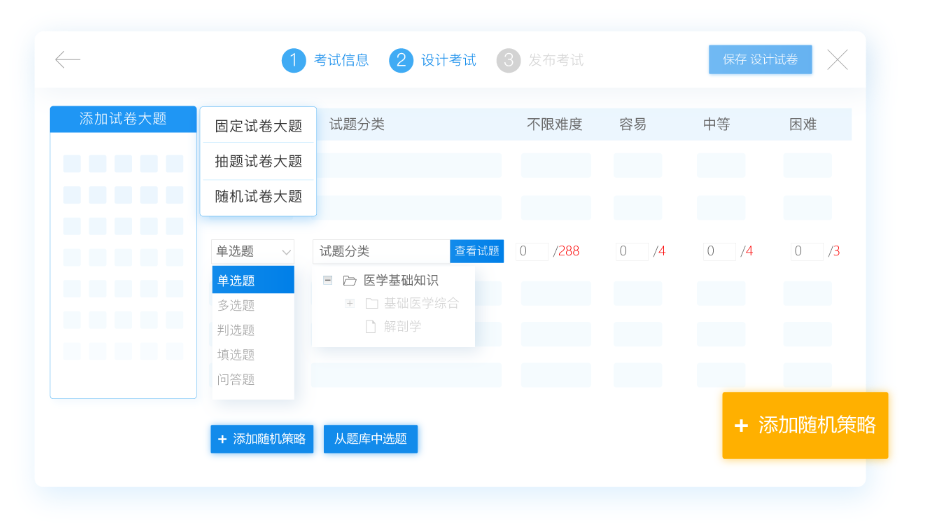This screenshot has width=932, height=523.
Task: Click the 保存 设计试卷 button
Action: point(760,60)
